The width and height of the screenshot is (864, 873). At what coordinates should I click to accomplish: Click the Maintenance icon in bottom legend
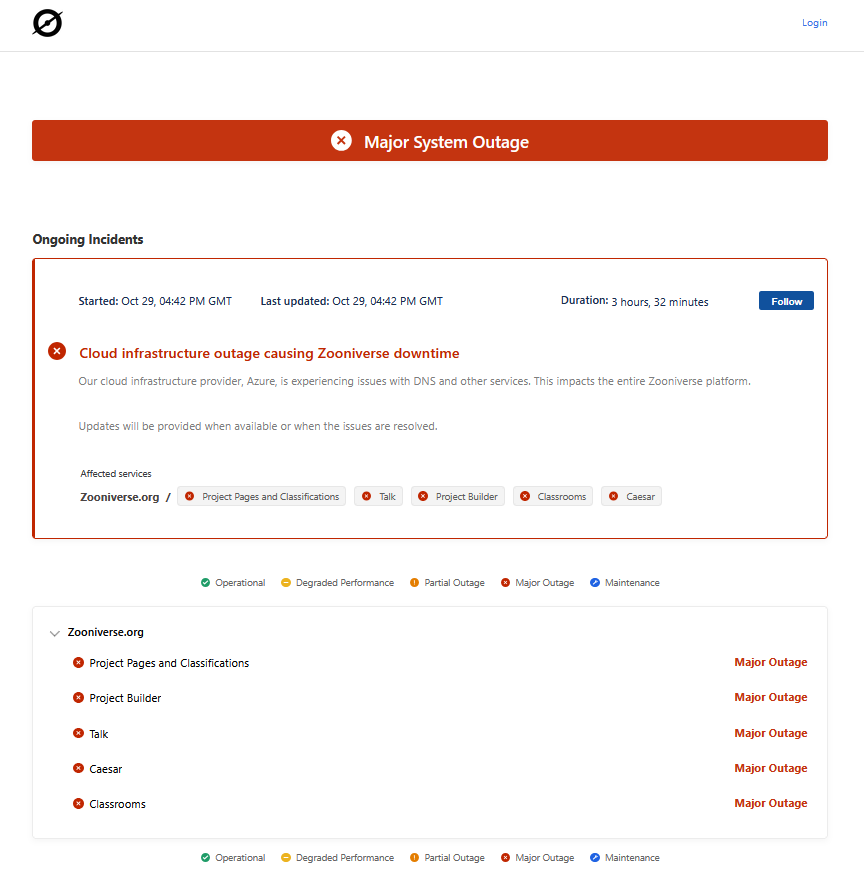tap(595, 857)
